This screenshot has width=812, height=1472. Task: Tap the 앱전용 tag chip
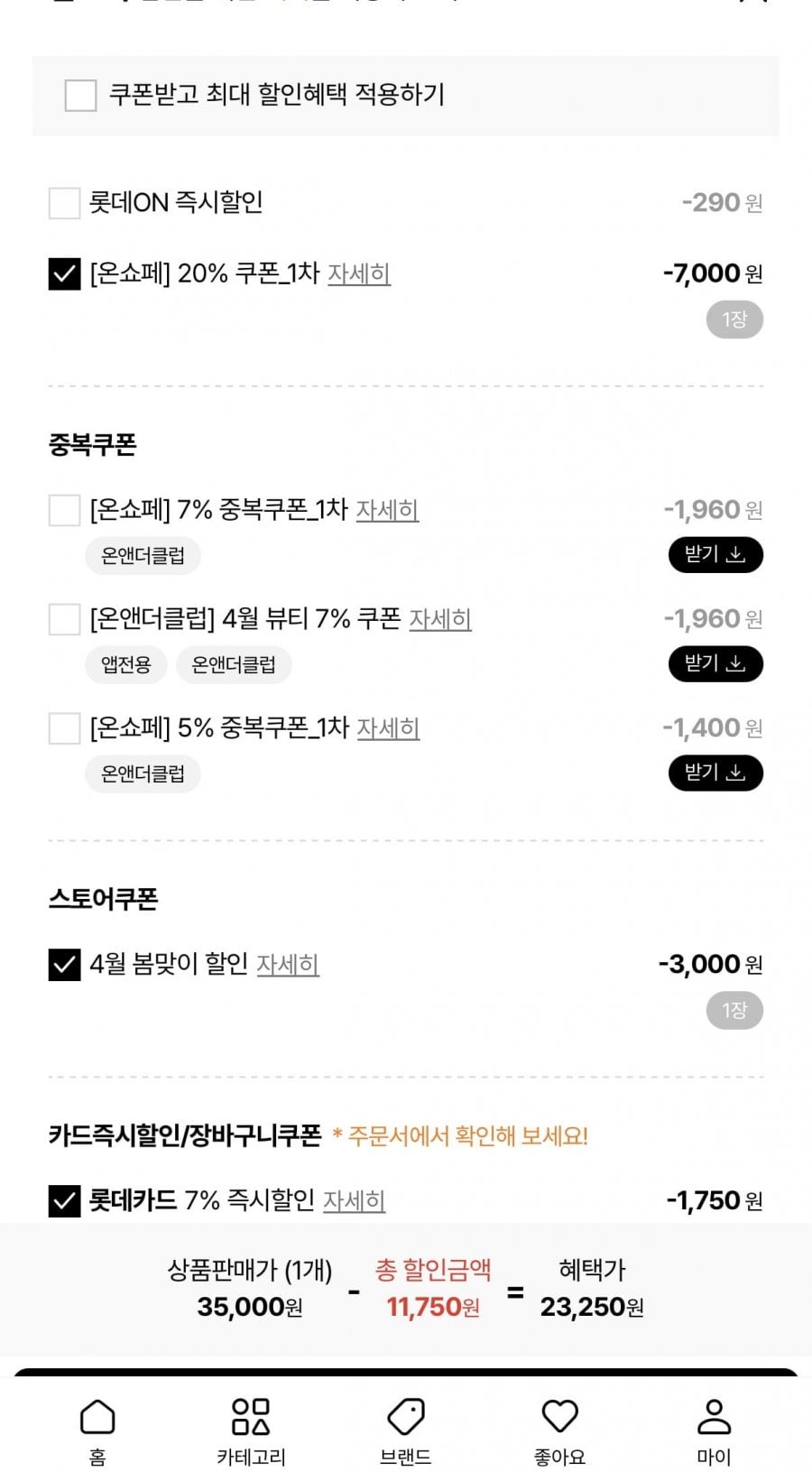click(x=125, y=665)
